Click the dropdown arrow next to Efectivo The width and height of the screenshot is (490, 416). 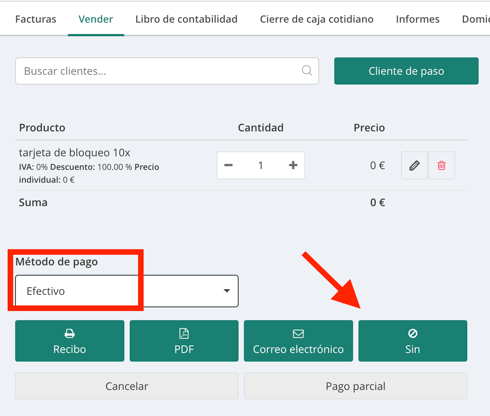227,291
